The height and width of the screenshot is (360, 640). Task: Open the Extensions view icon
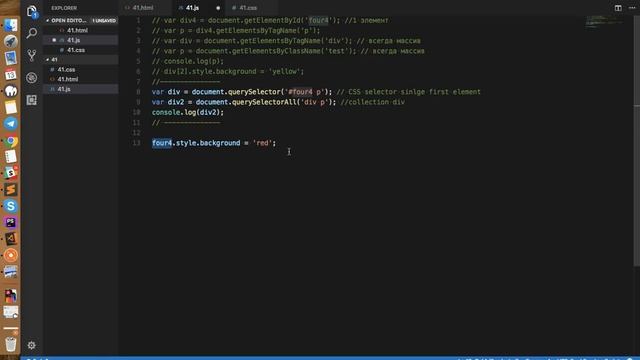point(32,100)
